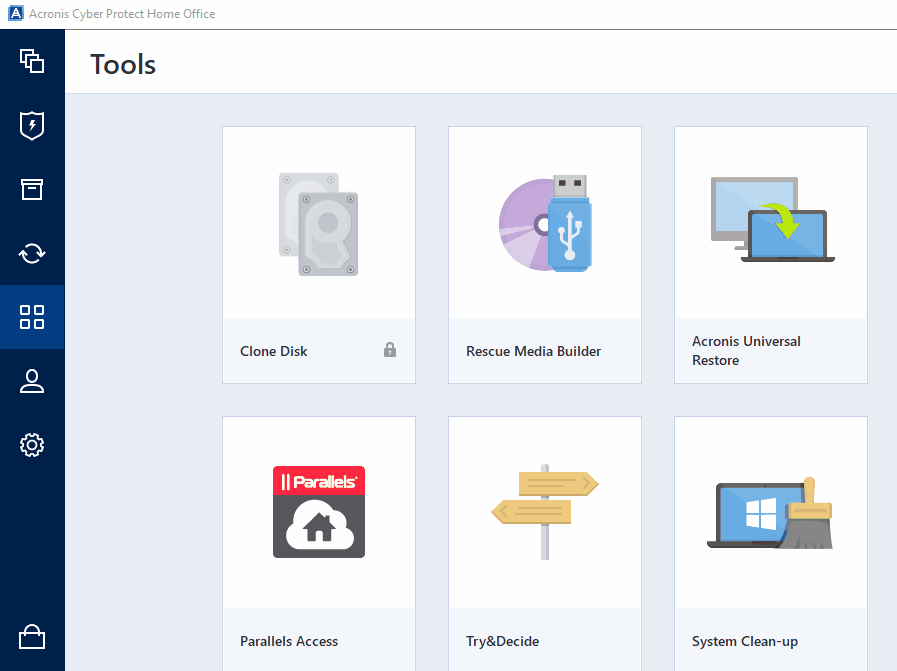This screenshot has height=671, width=897.
Task: Open the Protection shield section
Action: (x=32, y=125)
